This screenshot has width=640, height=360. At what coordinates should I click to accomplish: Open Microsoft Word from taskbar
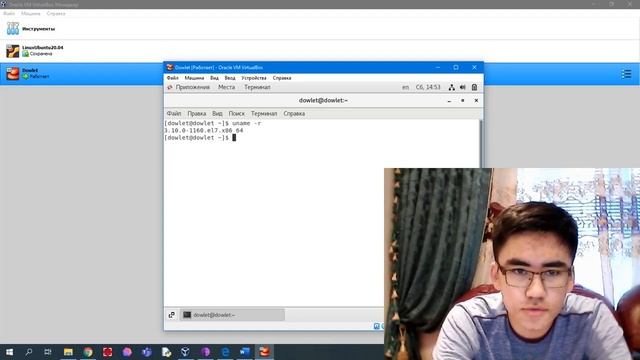244,352
